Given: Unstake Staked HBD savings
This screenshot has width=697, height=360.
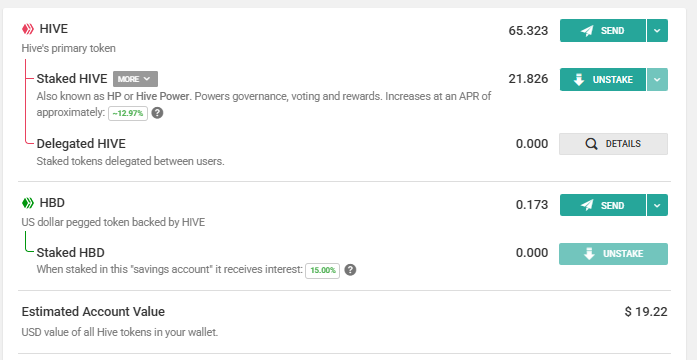Looking at the screenshot, I should [613, 254].
